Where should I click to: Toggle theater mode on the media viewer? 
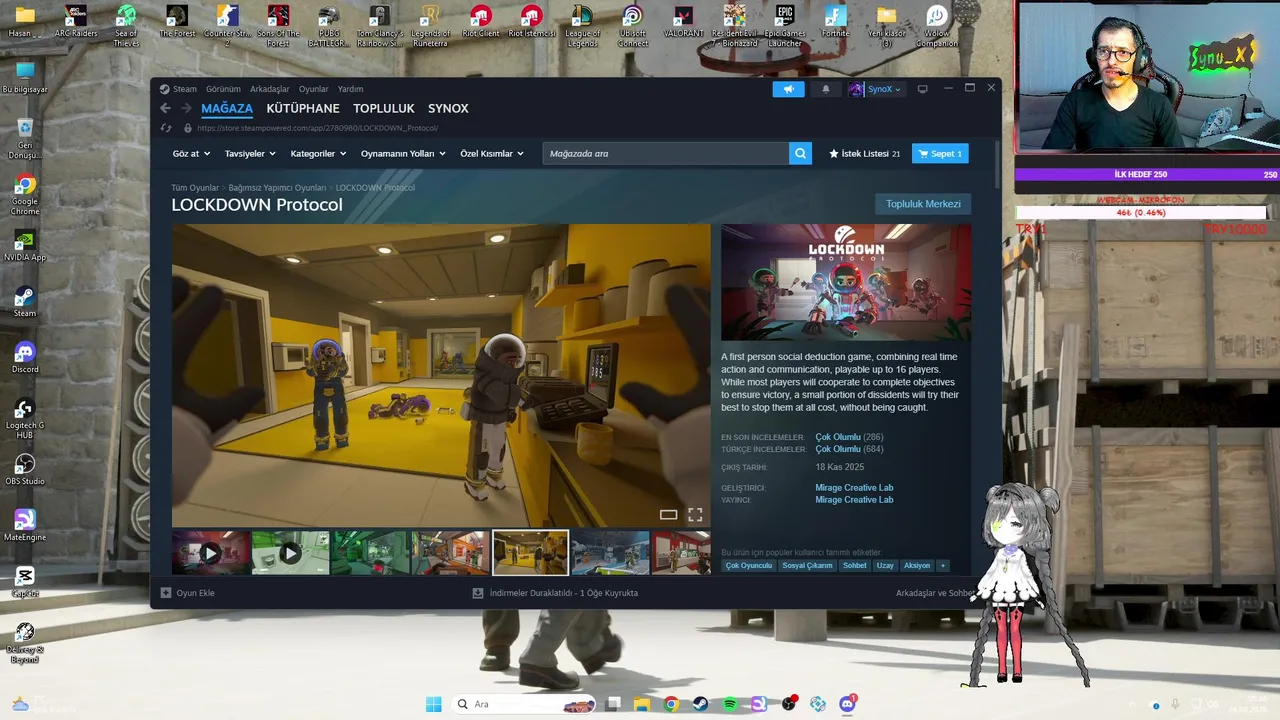click(668, 515)
